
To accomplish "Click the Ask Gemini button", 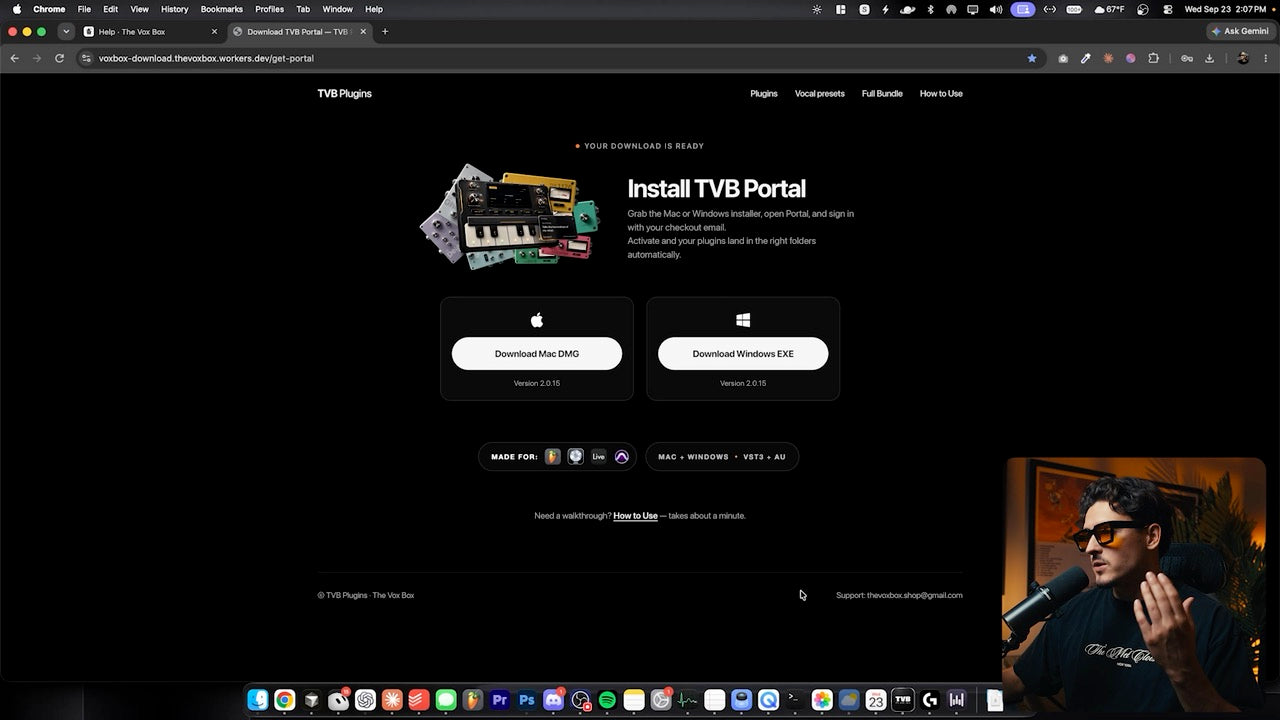I will [x=1240, y=31].
